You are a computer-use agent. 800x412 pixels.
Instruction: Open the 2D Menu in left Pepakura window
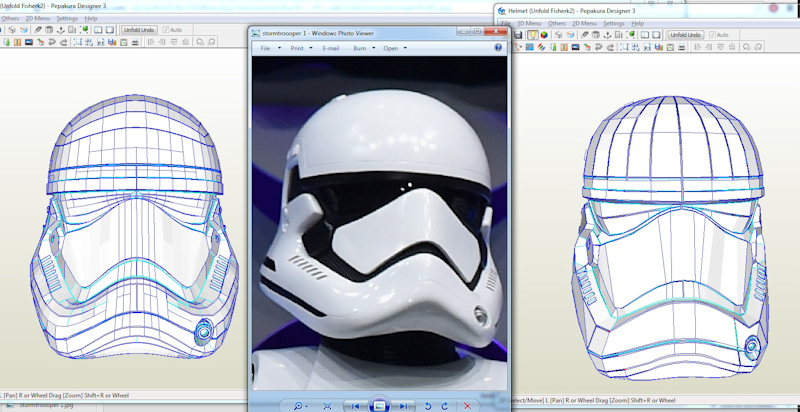[x=38, y=18]
